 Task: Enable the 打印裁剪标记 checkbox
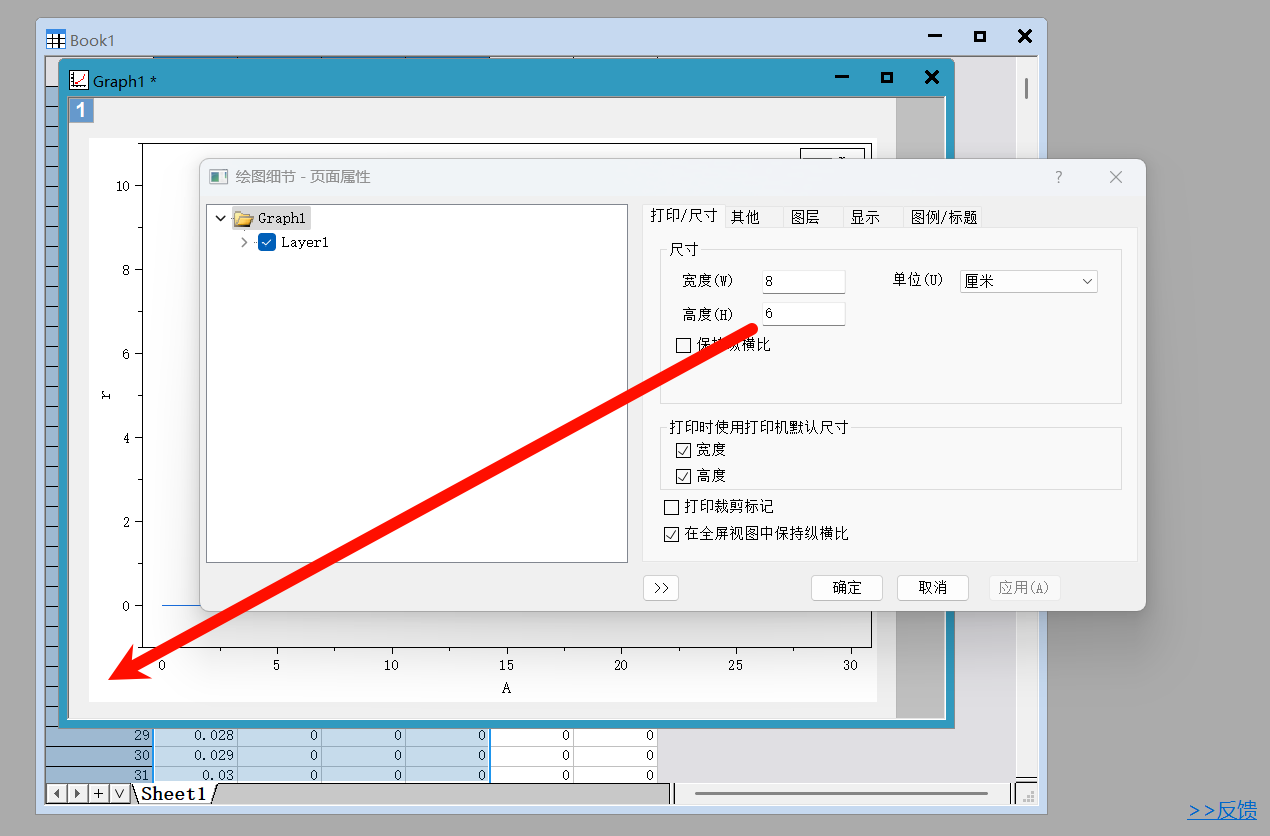pyautogui.click(x=671, y=507)
